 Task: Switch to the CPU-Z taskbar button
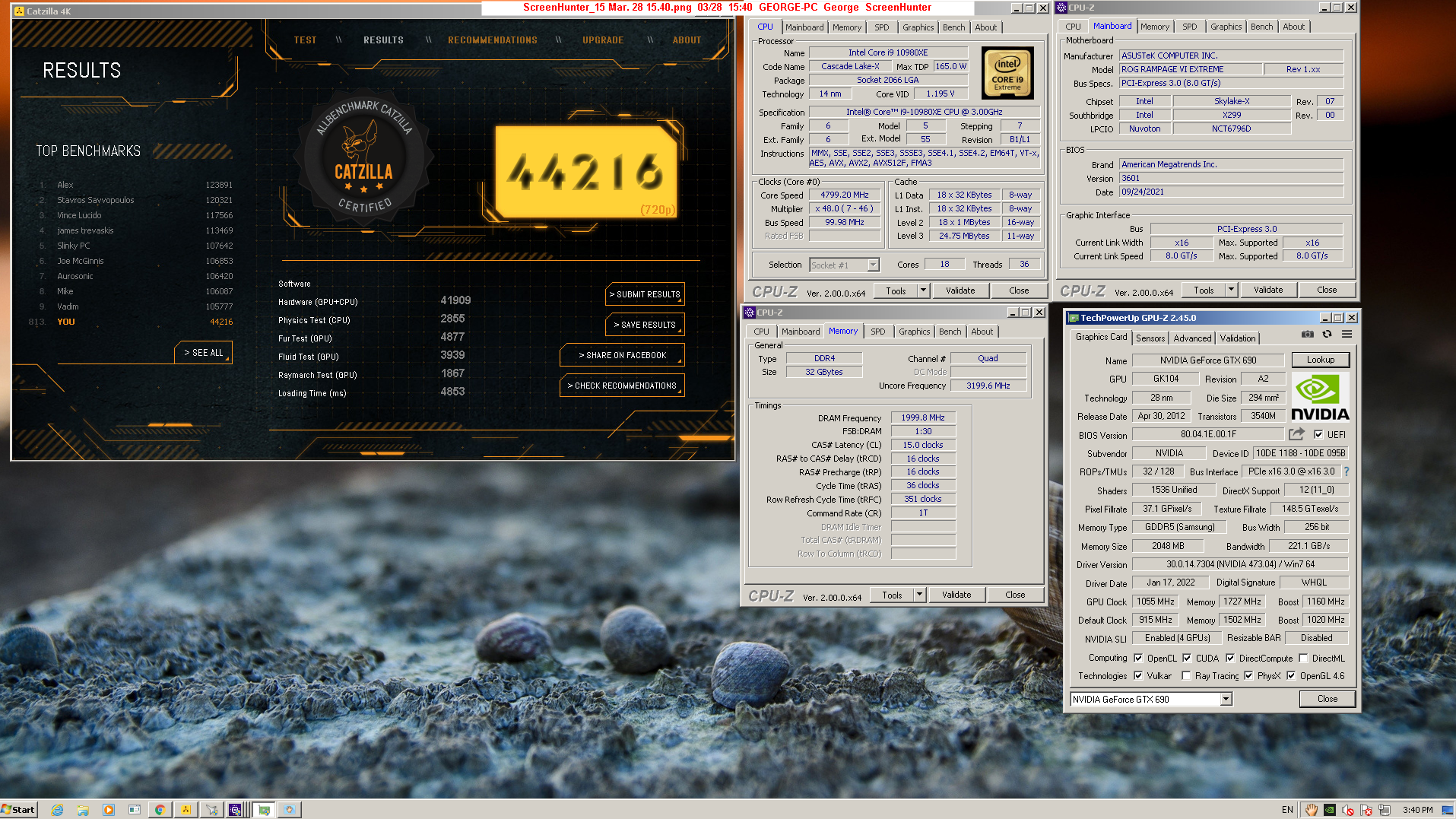click(x=237, y=810)
